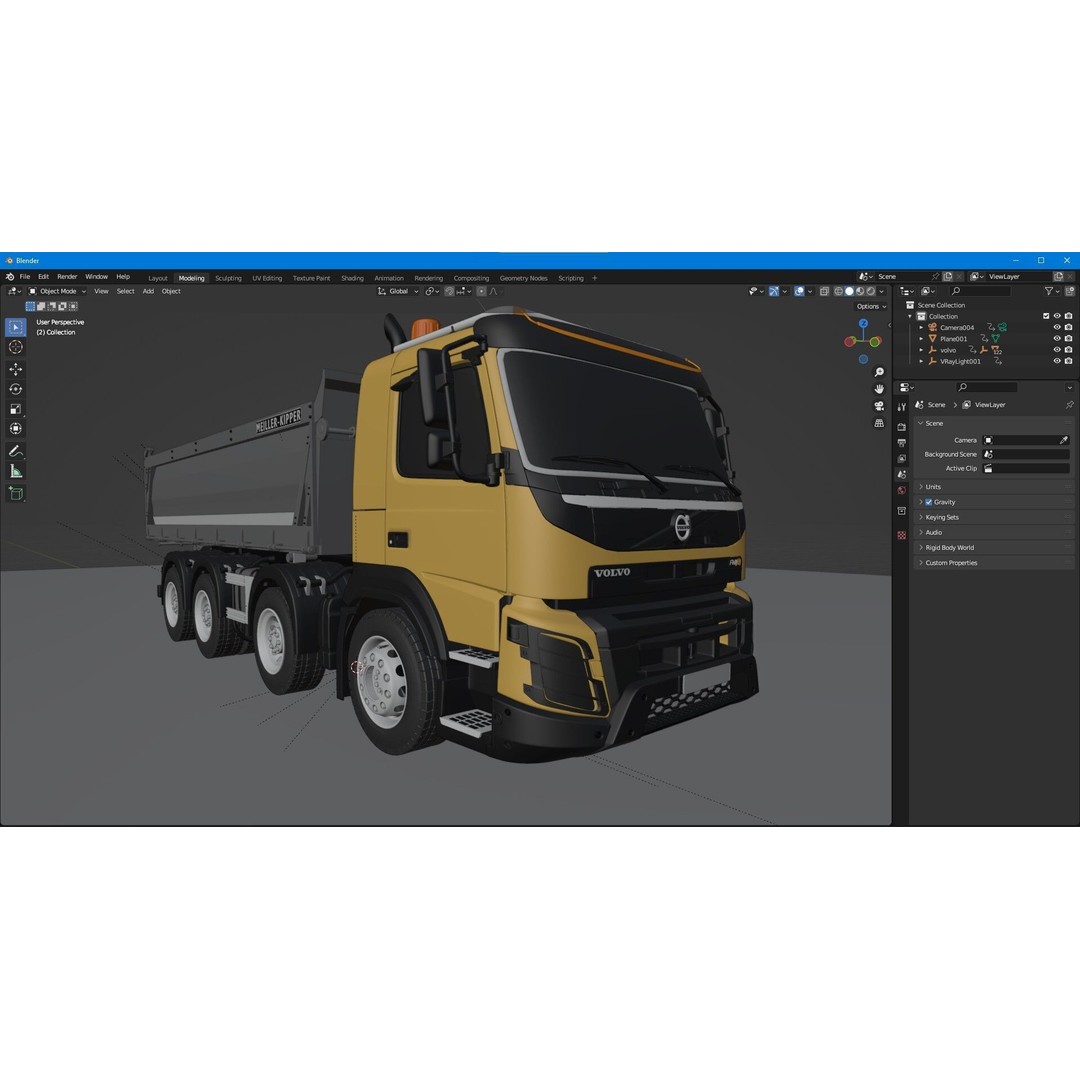Select the Measure tool
The width and height of the screenshot is (1080, 1080).
click(x=16, y=471)
